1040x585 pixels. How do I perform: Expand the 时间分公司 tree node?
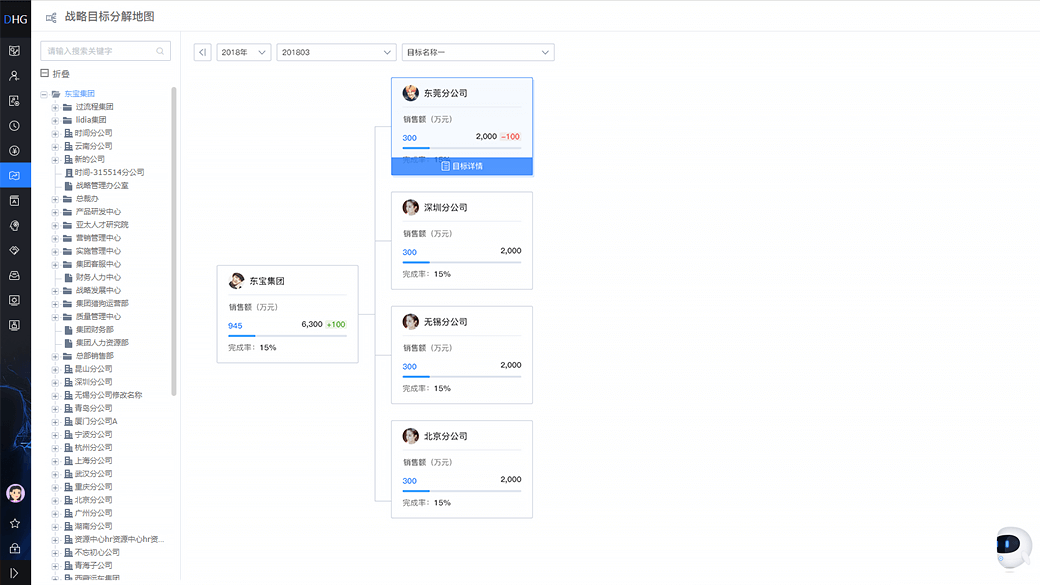(x=56, y=133)
